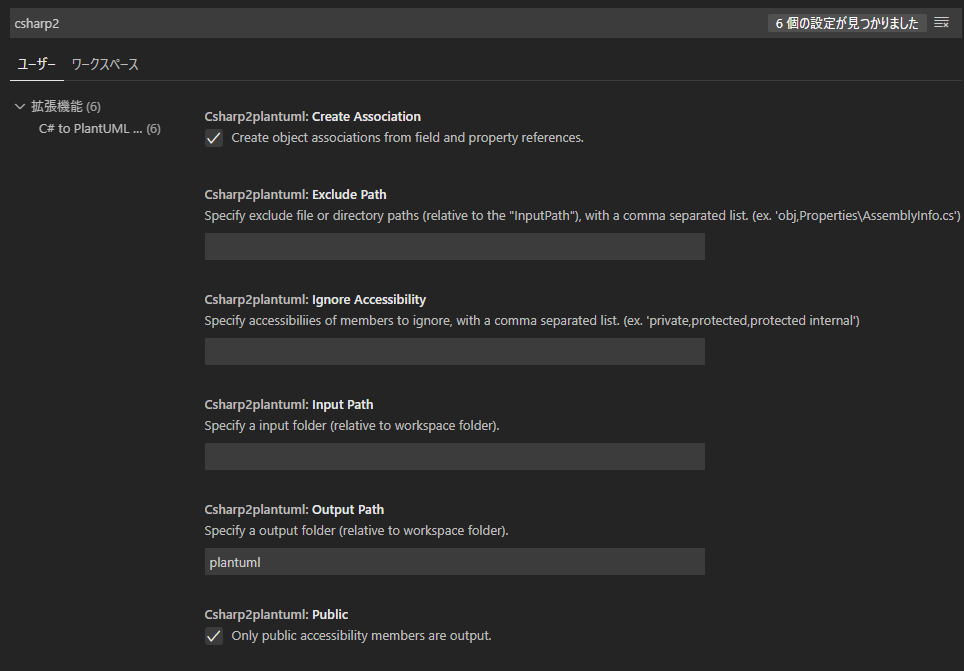The image size is (964, 671).
Task: Collapse the 拡張機能 (6) tree group
Action: tap(58, 106)
